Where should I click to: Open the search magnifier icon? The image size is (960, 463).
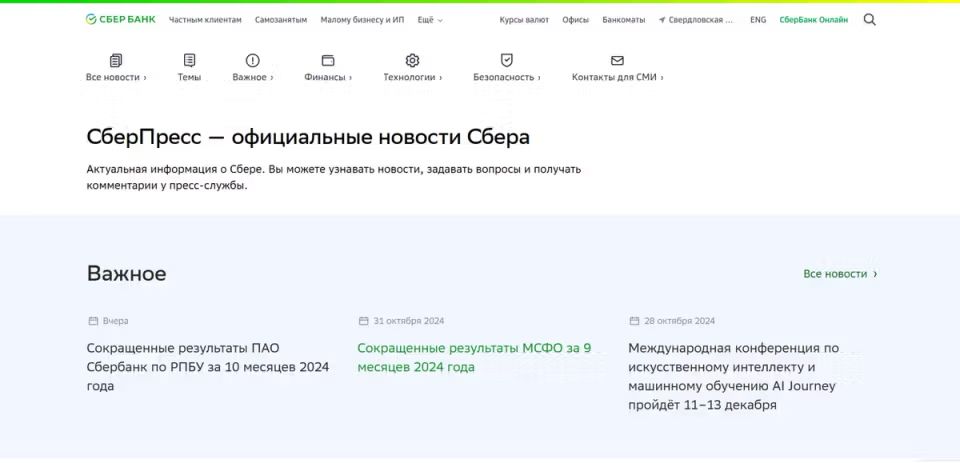tap(869, 19)
